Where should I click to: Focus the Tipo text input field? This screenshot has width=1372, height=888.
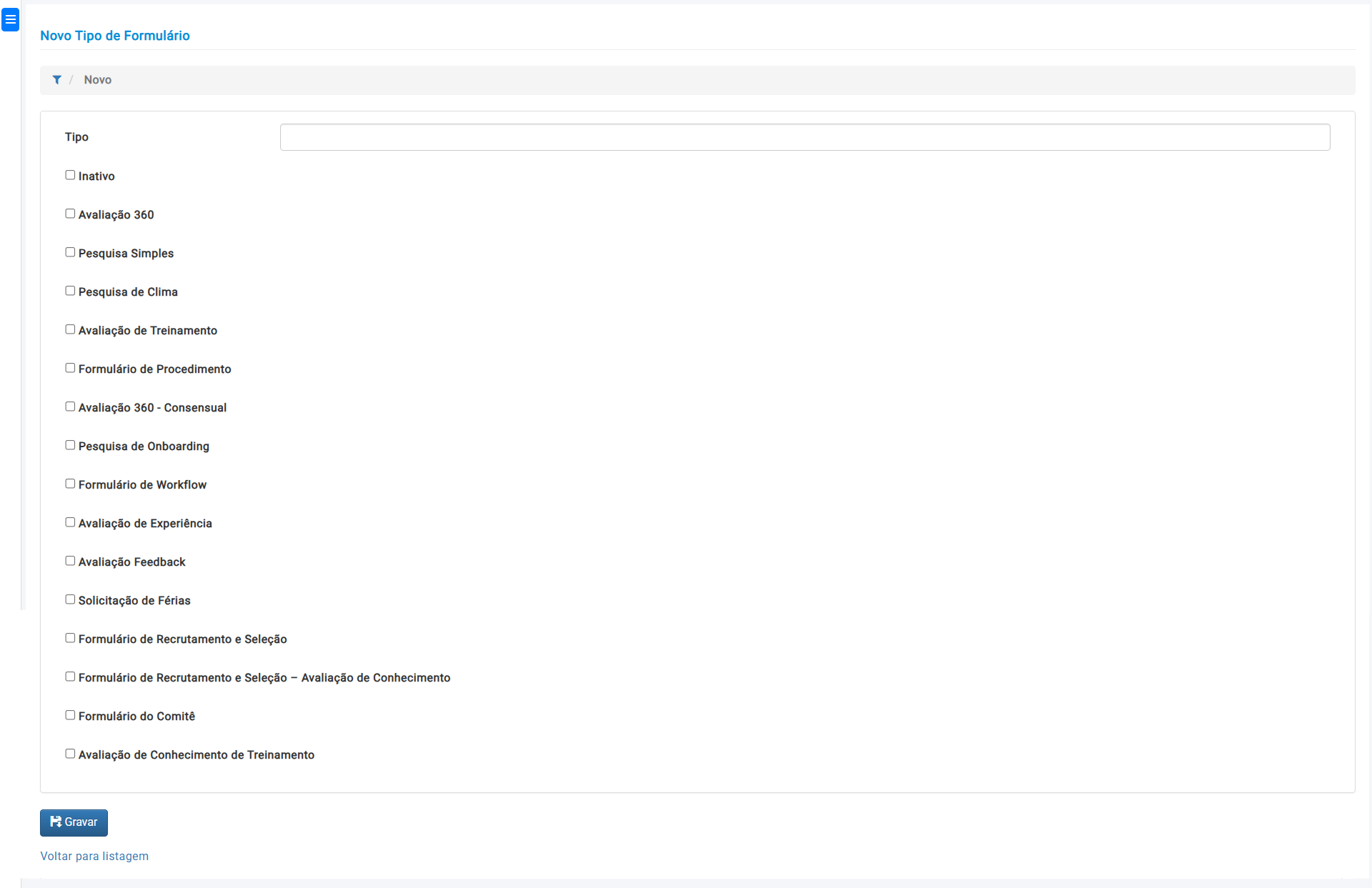(x=805, y=137)
